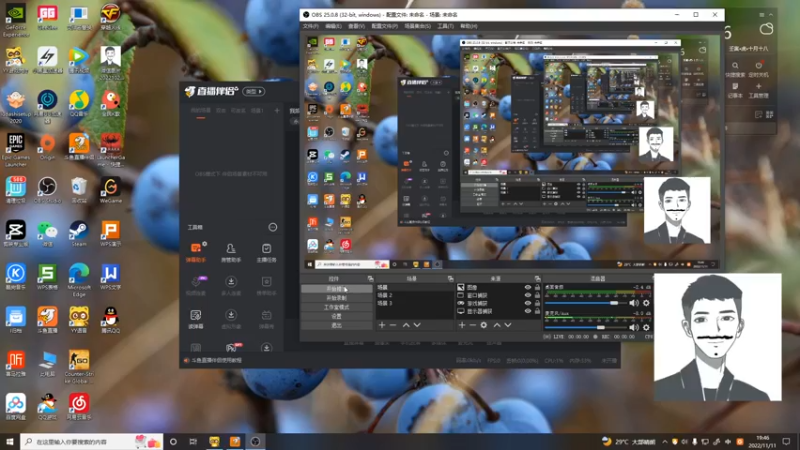Click the 退出 button in OBS Controls
Viewport: 800px width, 450px height.
(336, 326)
